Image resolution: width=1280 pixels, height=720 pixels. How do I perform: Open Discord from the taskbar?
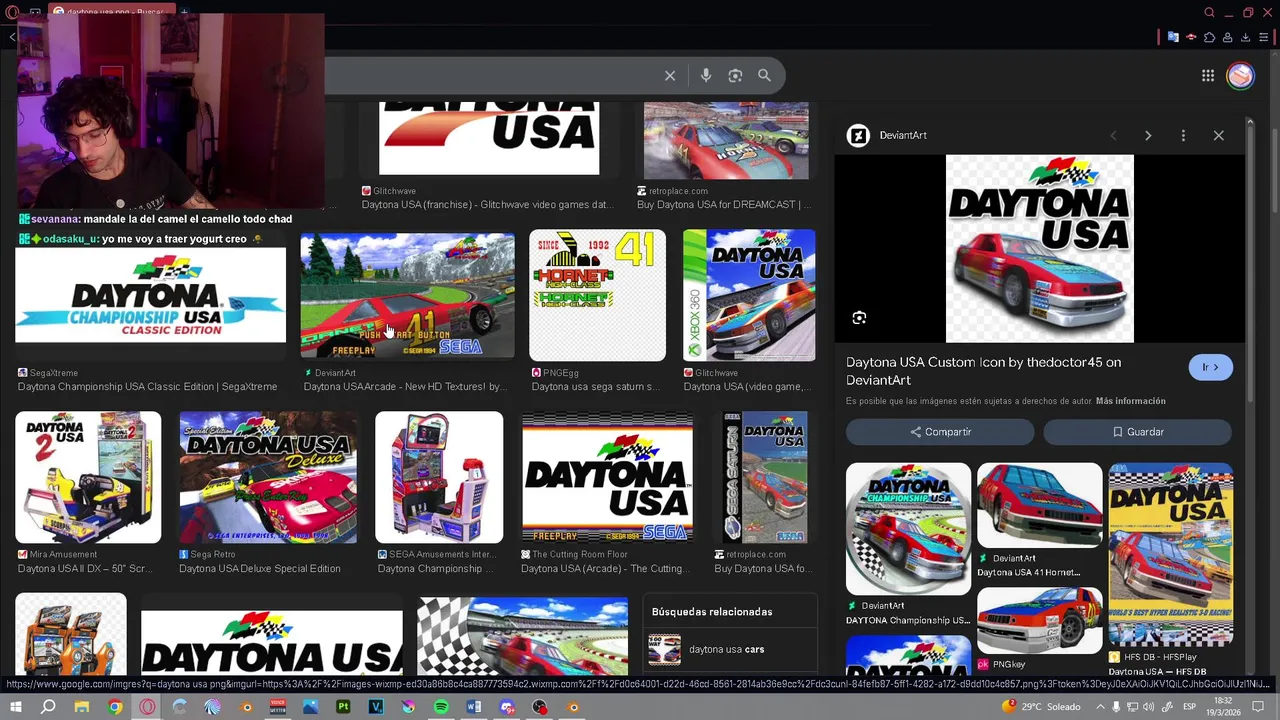point(507,707)
